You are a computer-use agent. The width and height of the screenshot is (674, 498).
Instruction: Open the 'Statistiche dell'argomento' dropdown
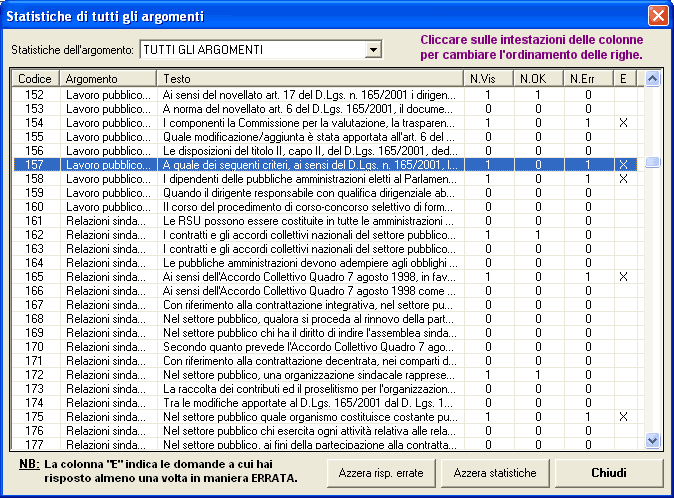pyautogui.click(x=373, y=49)
